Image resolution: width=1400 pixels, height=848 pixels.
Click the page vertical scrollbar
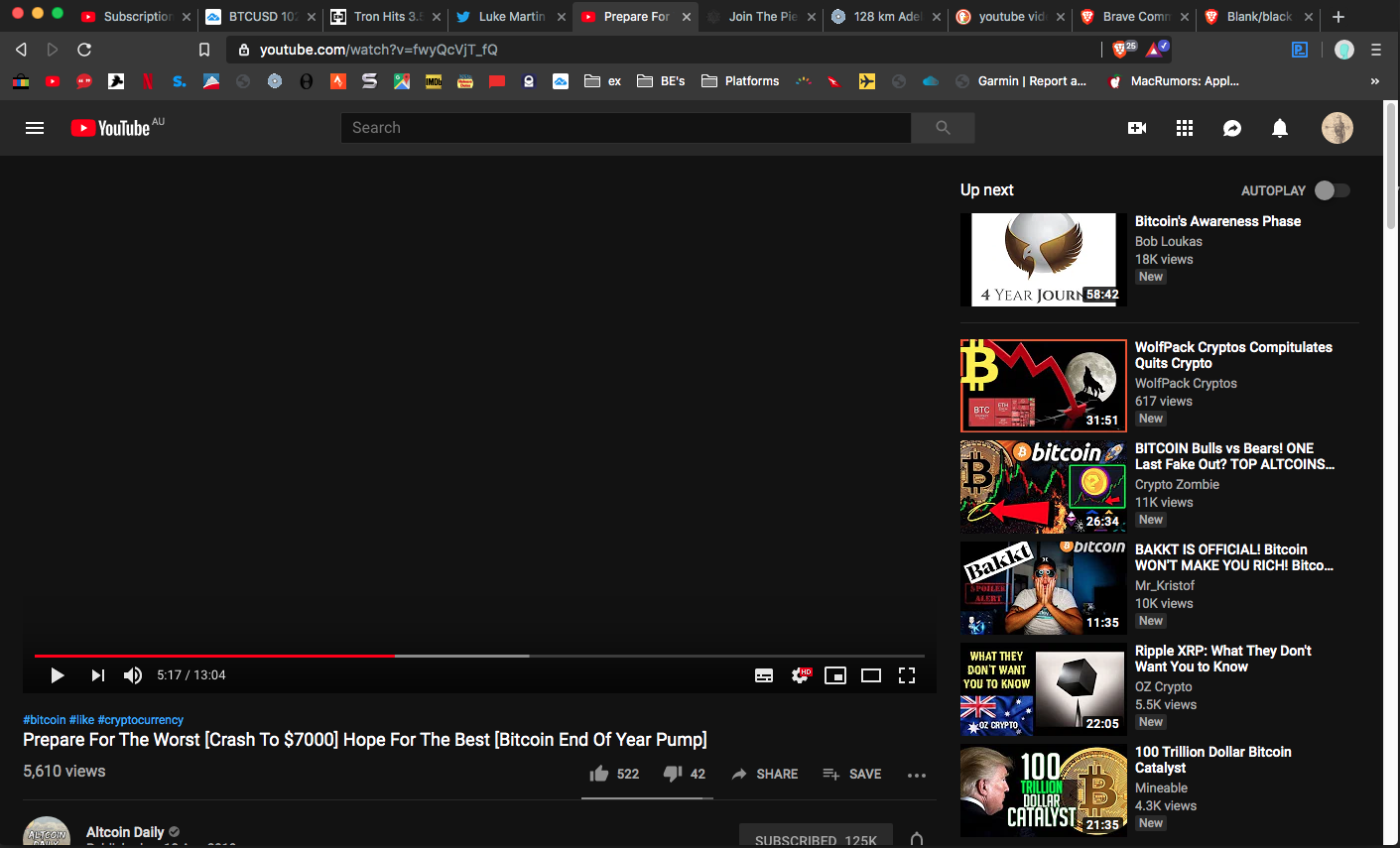coord(1391,169)
